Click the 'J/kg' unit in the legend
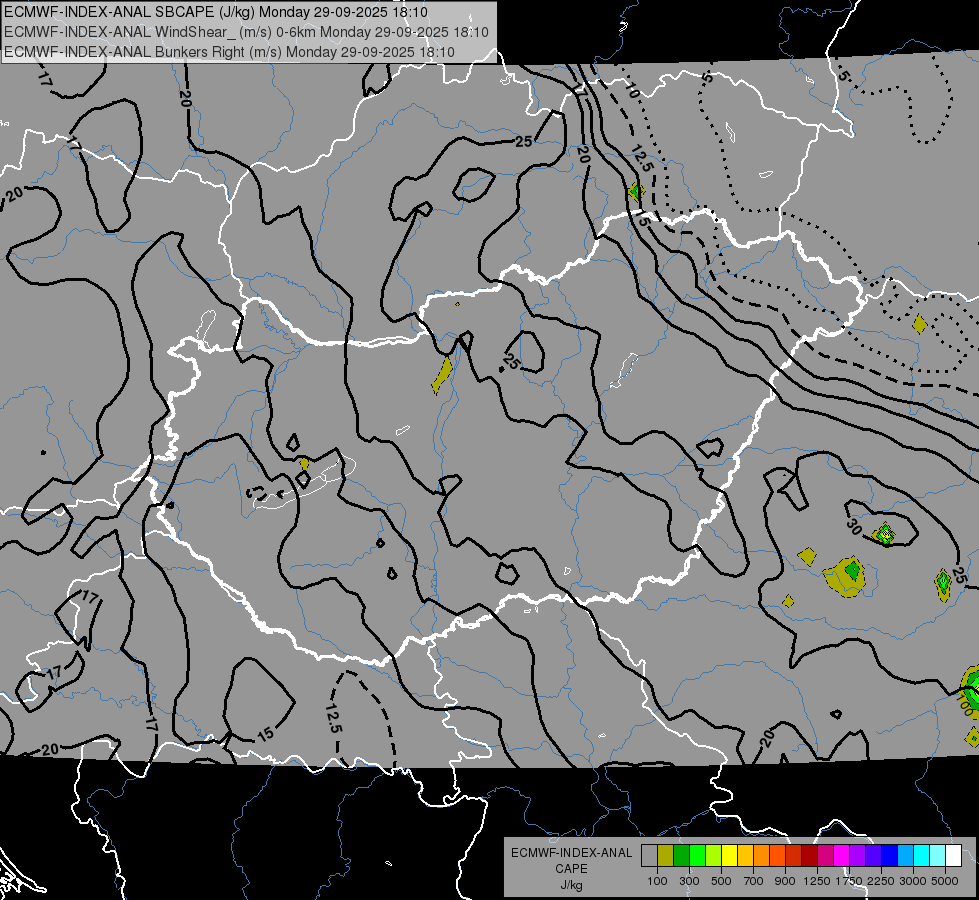Image resolution: width=979 pixels, height=900 pixels. [x=571, y=885]
